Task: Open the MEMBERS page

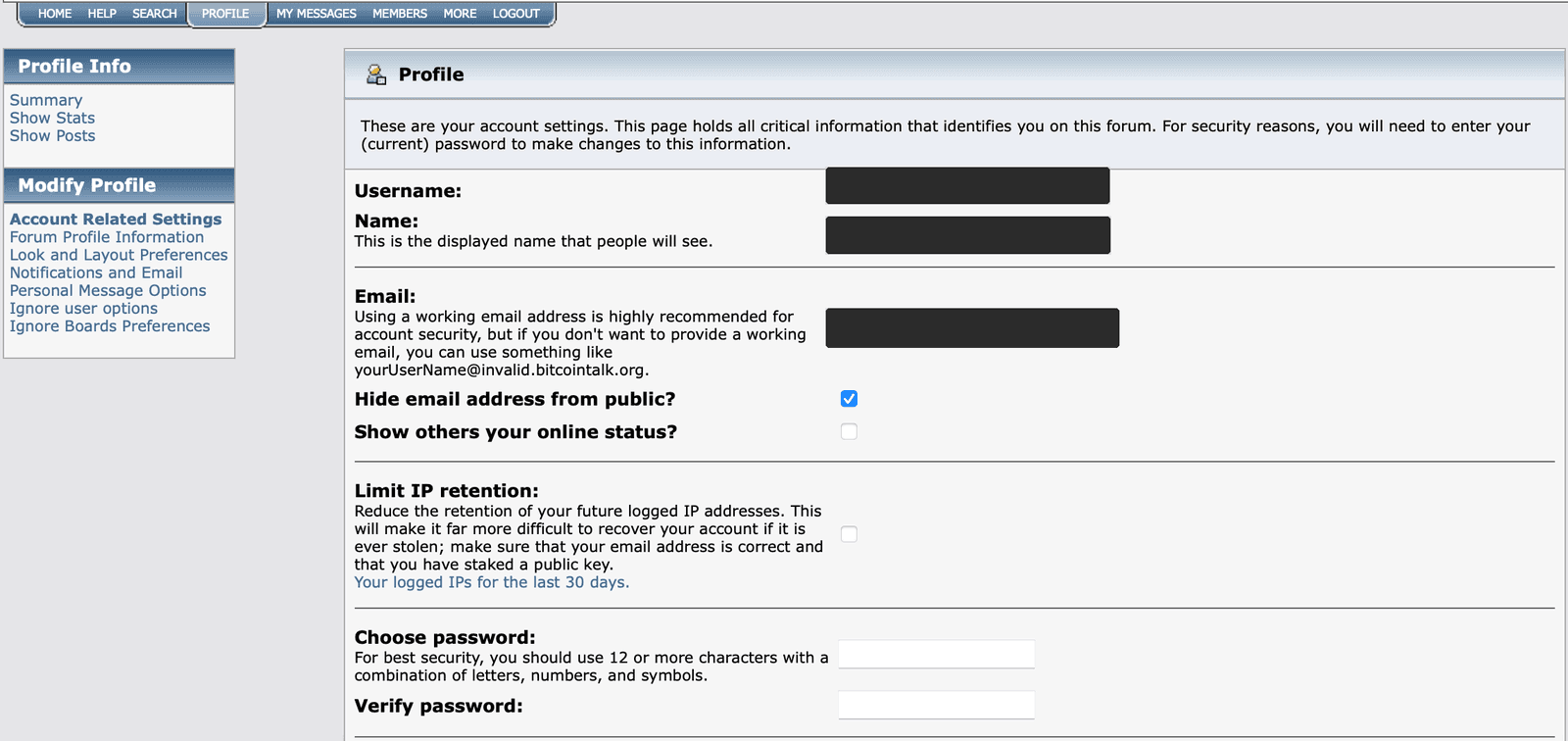Action: (x=400, y=14)
